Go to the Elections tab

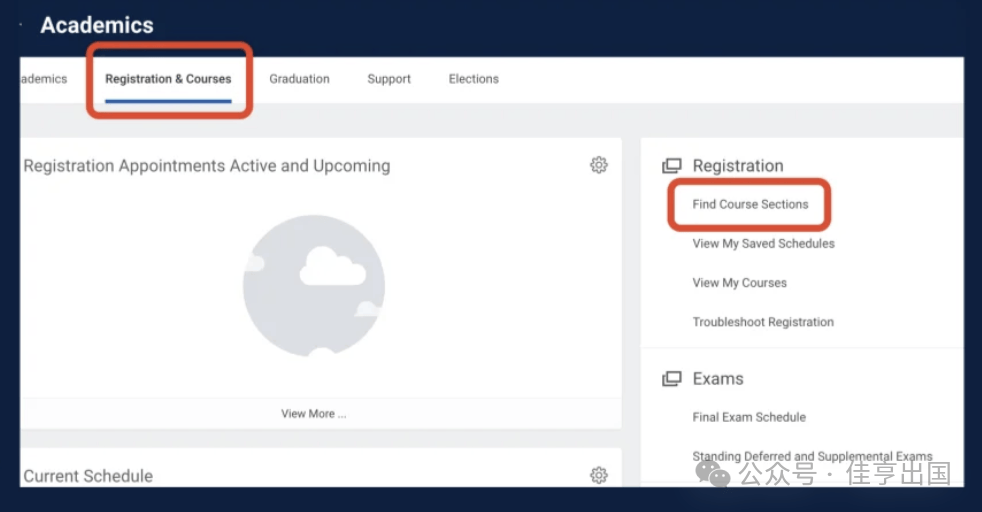point(473,79)
